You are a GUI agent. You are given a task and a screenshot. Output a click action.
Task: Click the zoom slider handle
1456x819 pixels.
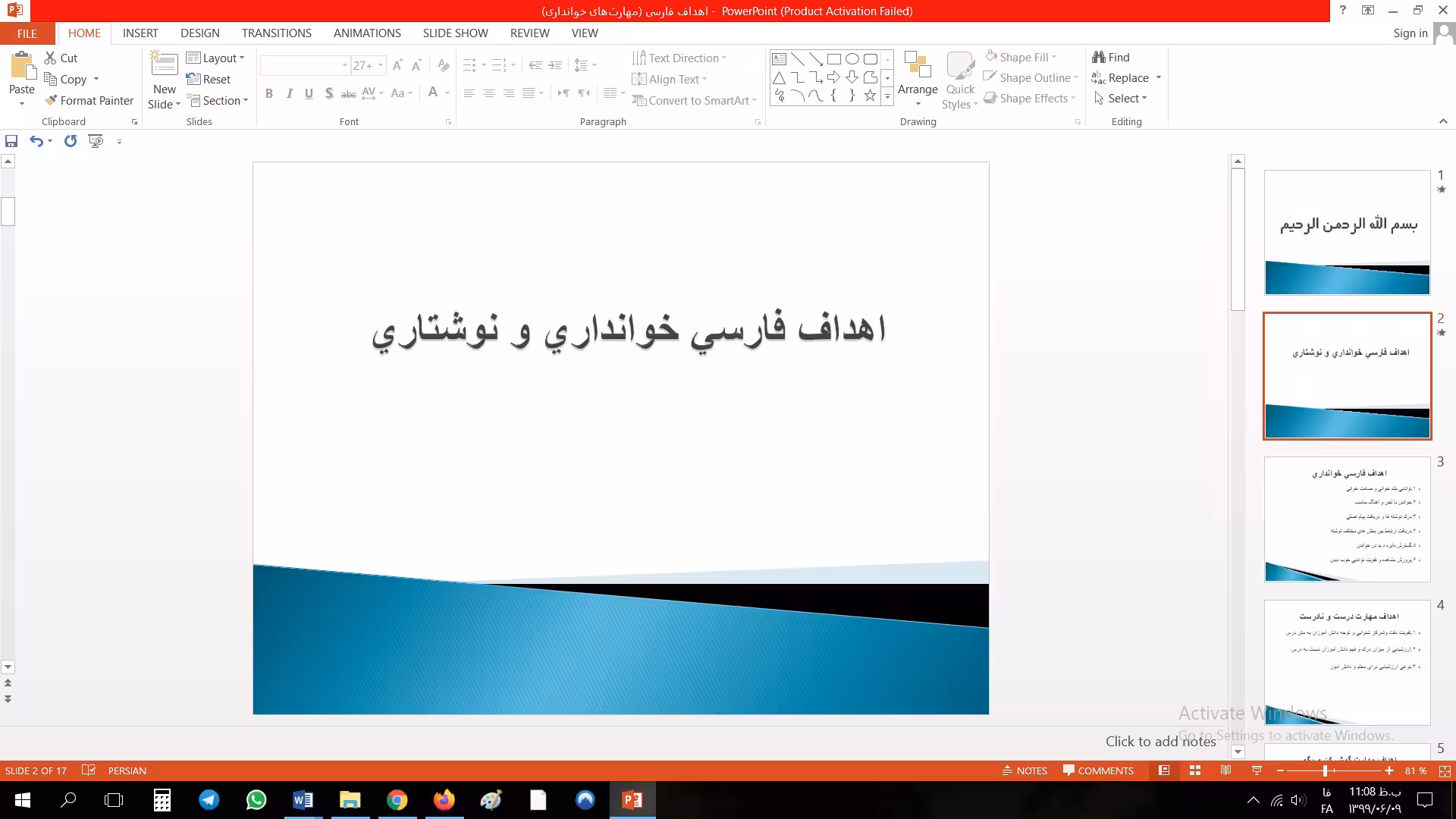click(1325, 770)
